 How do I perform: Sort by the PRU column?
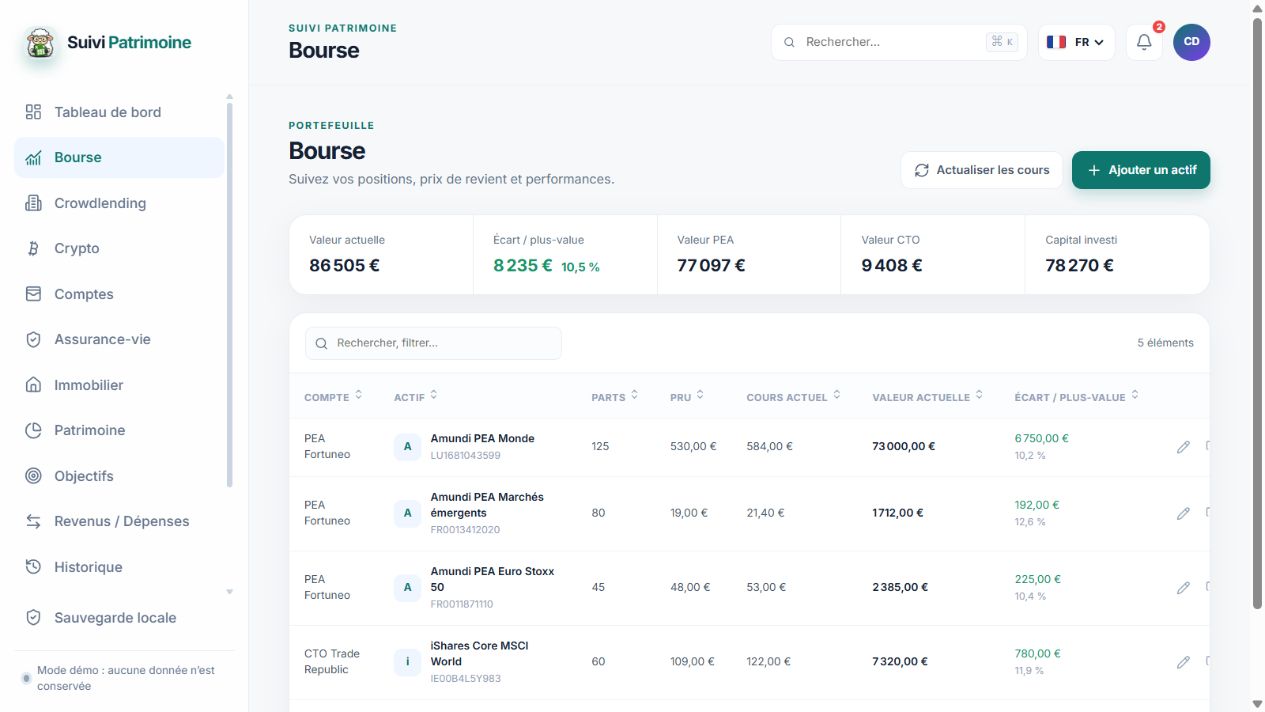[x=687, y=397]
